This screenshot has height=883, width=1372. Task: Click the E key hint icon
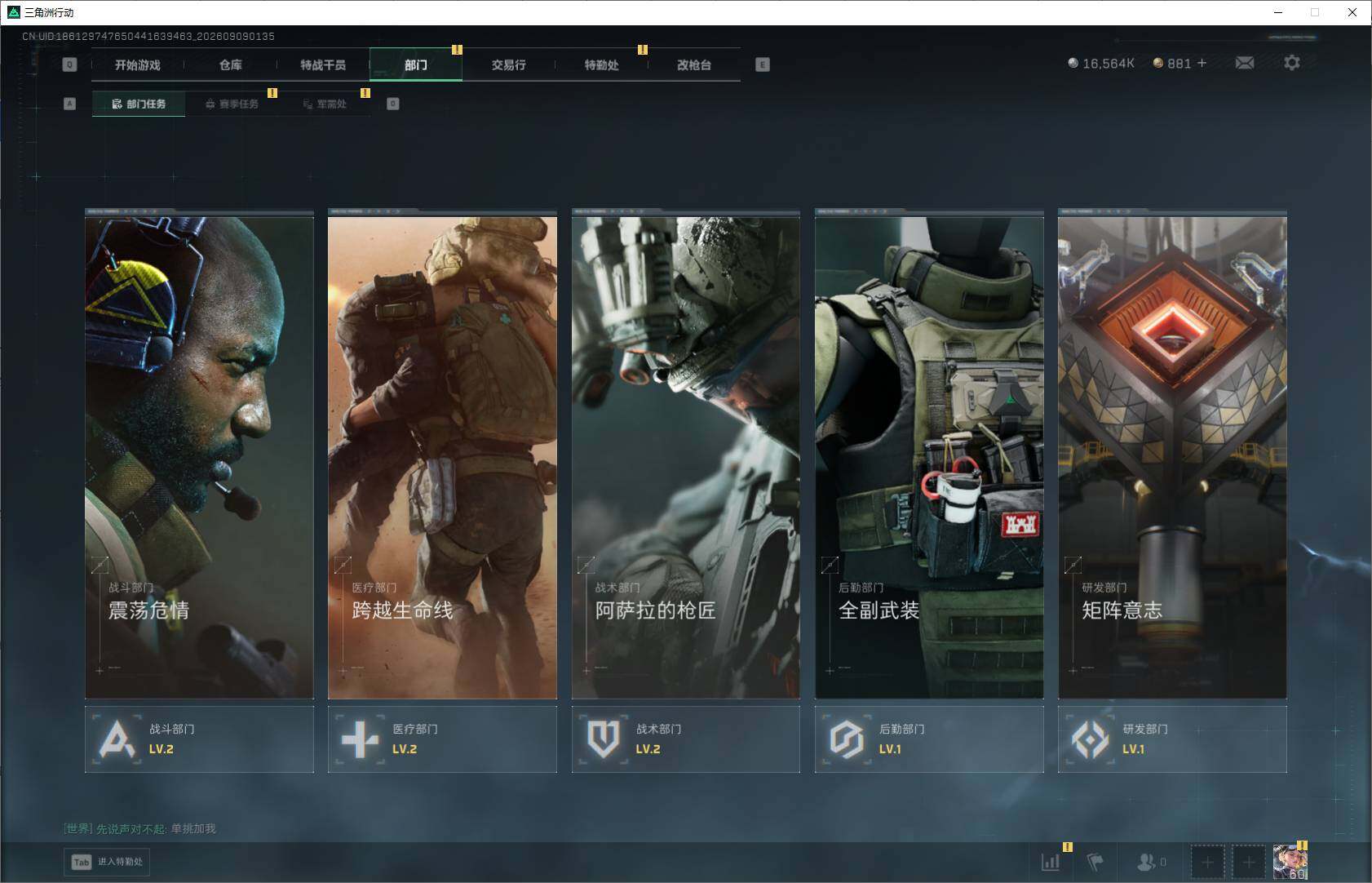pyautogui.click(x=763, y=64)
